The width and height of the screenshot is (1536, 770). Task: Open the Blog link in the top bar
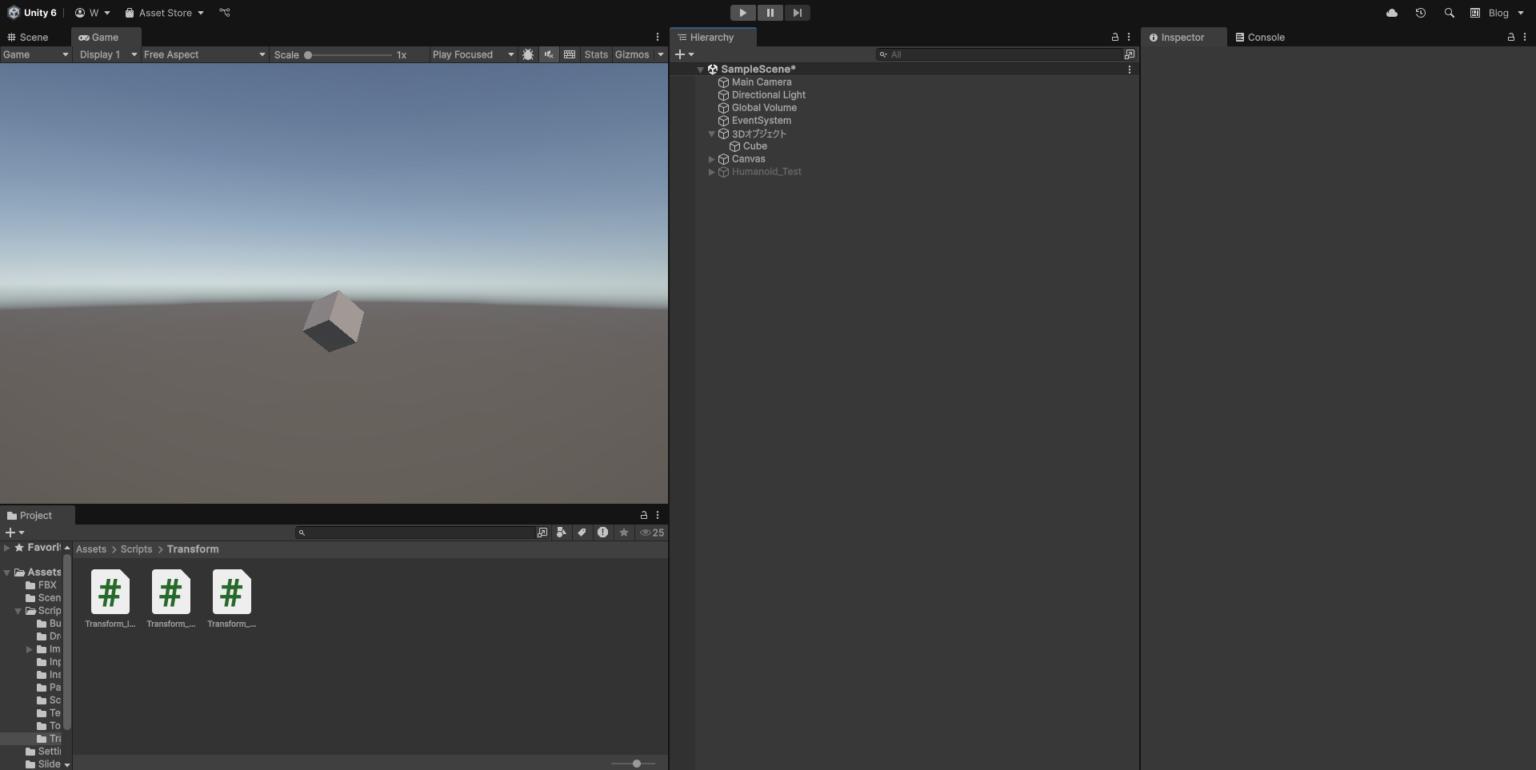1499,13
